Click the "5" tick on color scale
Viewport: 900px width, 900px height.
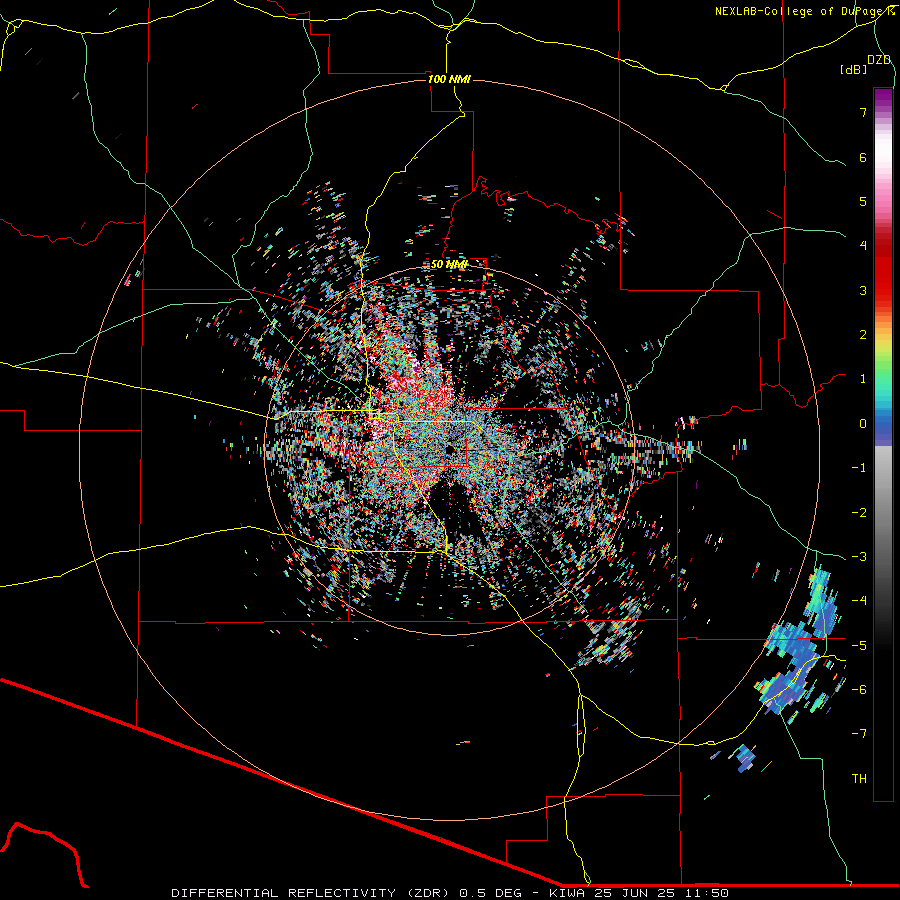point(863,201)
